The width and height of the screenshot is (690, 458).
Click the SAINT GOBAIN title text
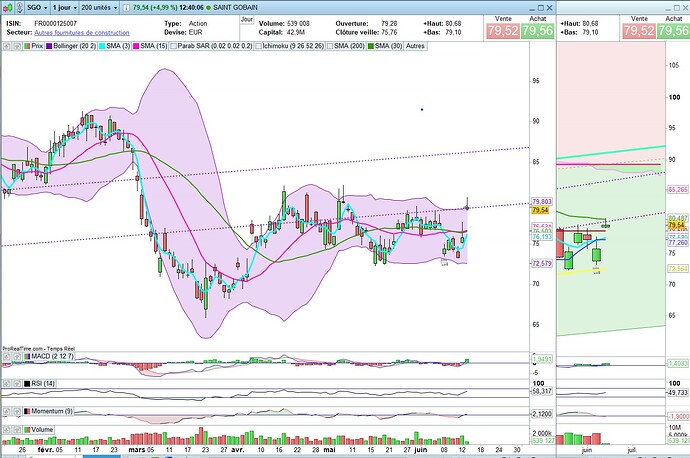235,7
